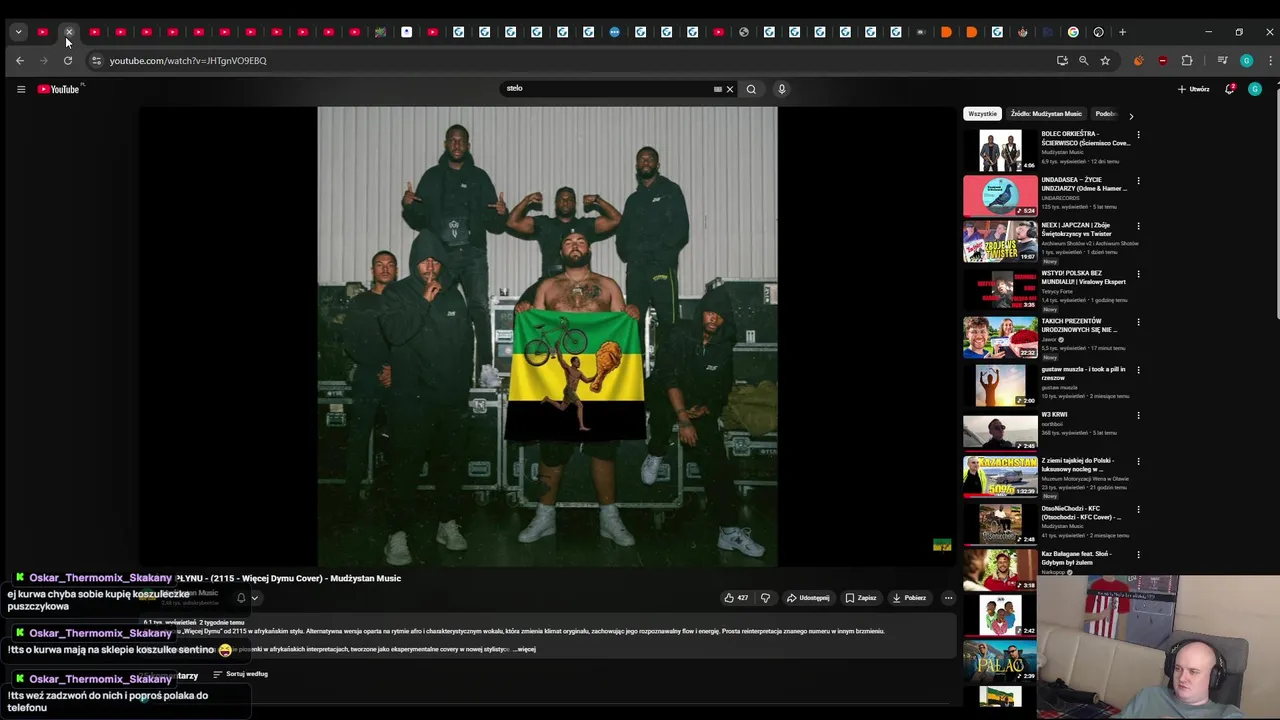Open options for TAKICH PREZENTÓW URODZINOWYCH video
The width and height of the screenshot is (1280, 720).
[x=1138, y=322]
